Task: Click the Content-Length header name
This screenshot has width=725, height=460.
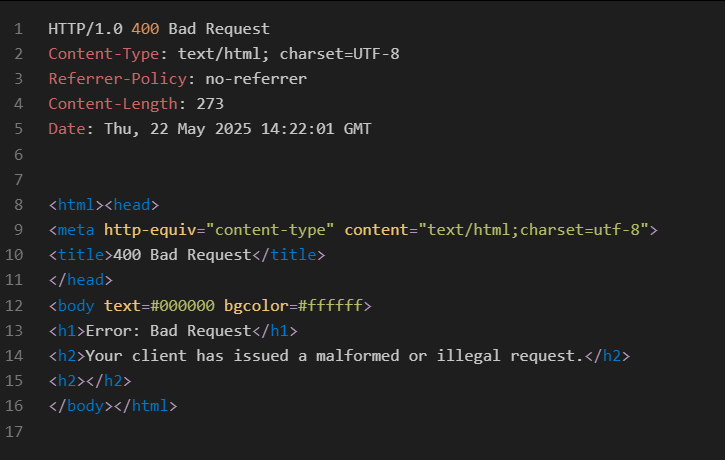Action: tap(113, 104)
